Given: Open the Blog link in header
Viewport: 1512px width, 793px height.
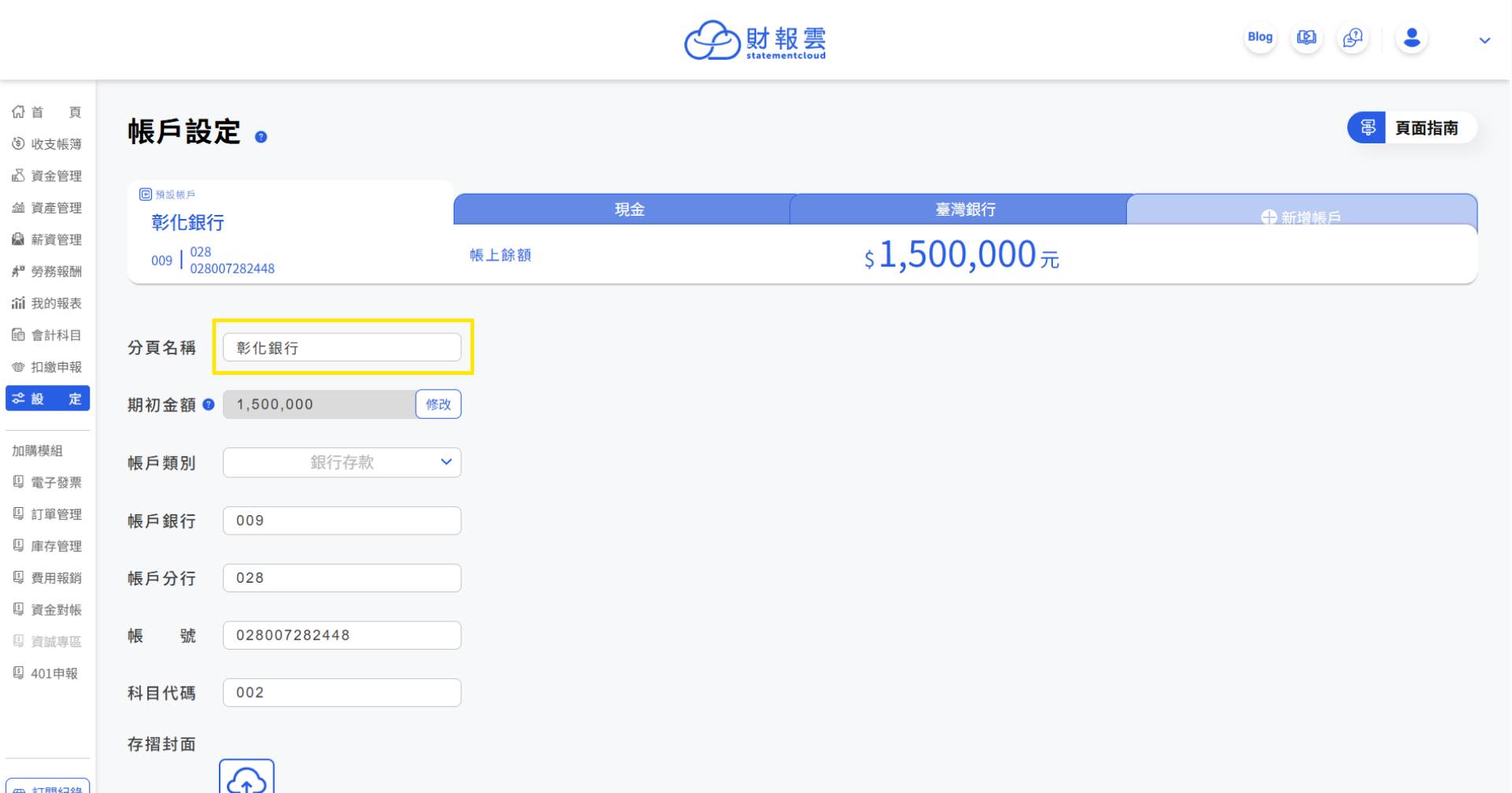Looking at the screenshot, I should [x=1260, y=37].
